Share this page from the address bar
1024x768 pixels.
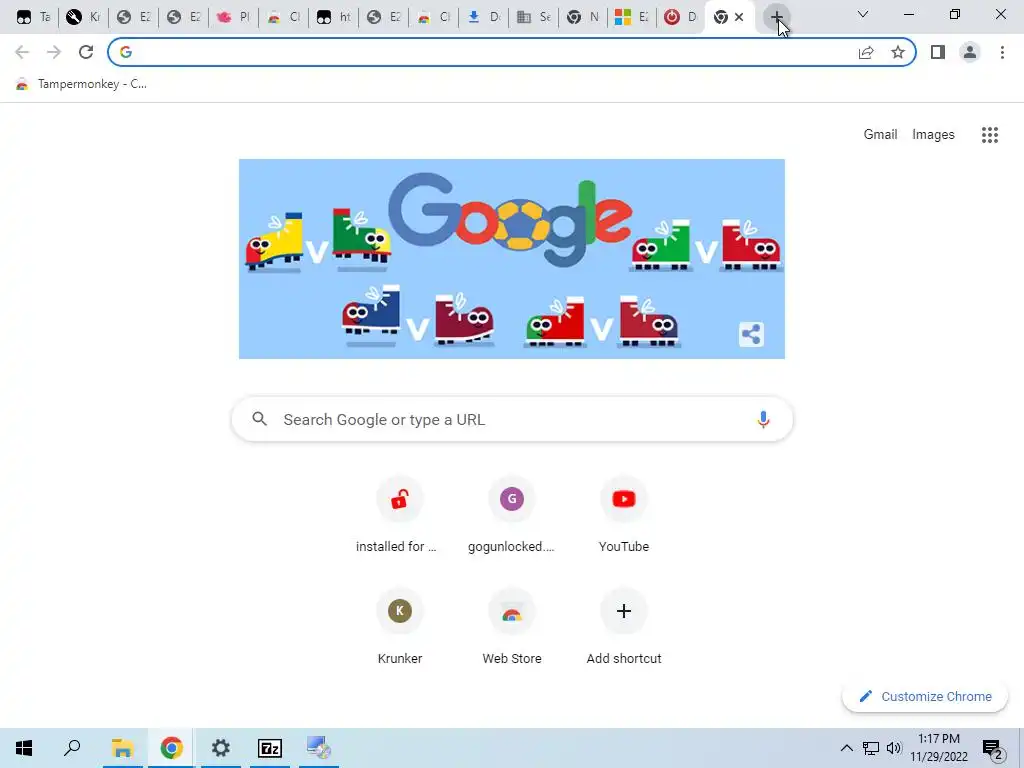(x=866, y=52)
